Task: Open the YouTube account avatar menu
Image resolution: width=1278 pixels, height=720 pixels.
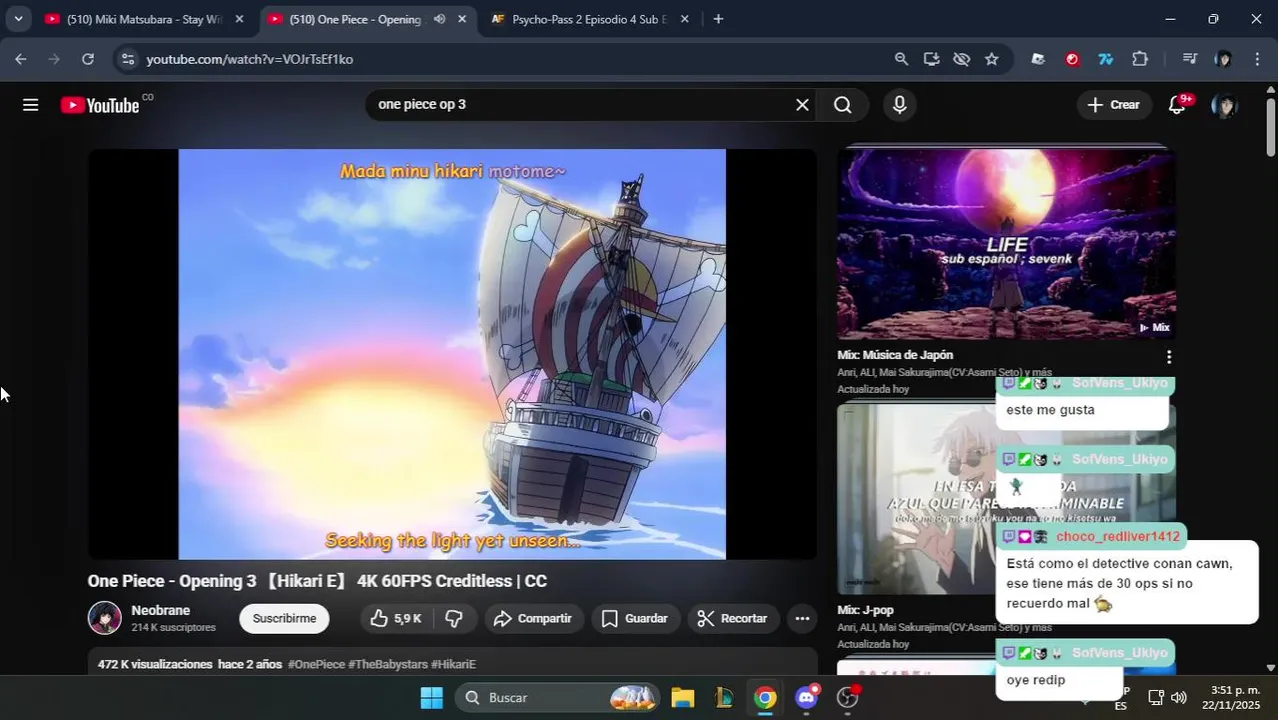Action: (1224, 105)
